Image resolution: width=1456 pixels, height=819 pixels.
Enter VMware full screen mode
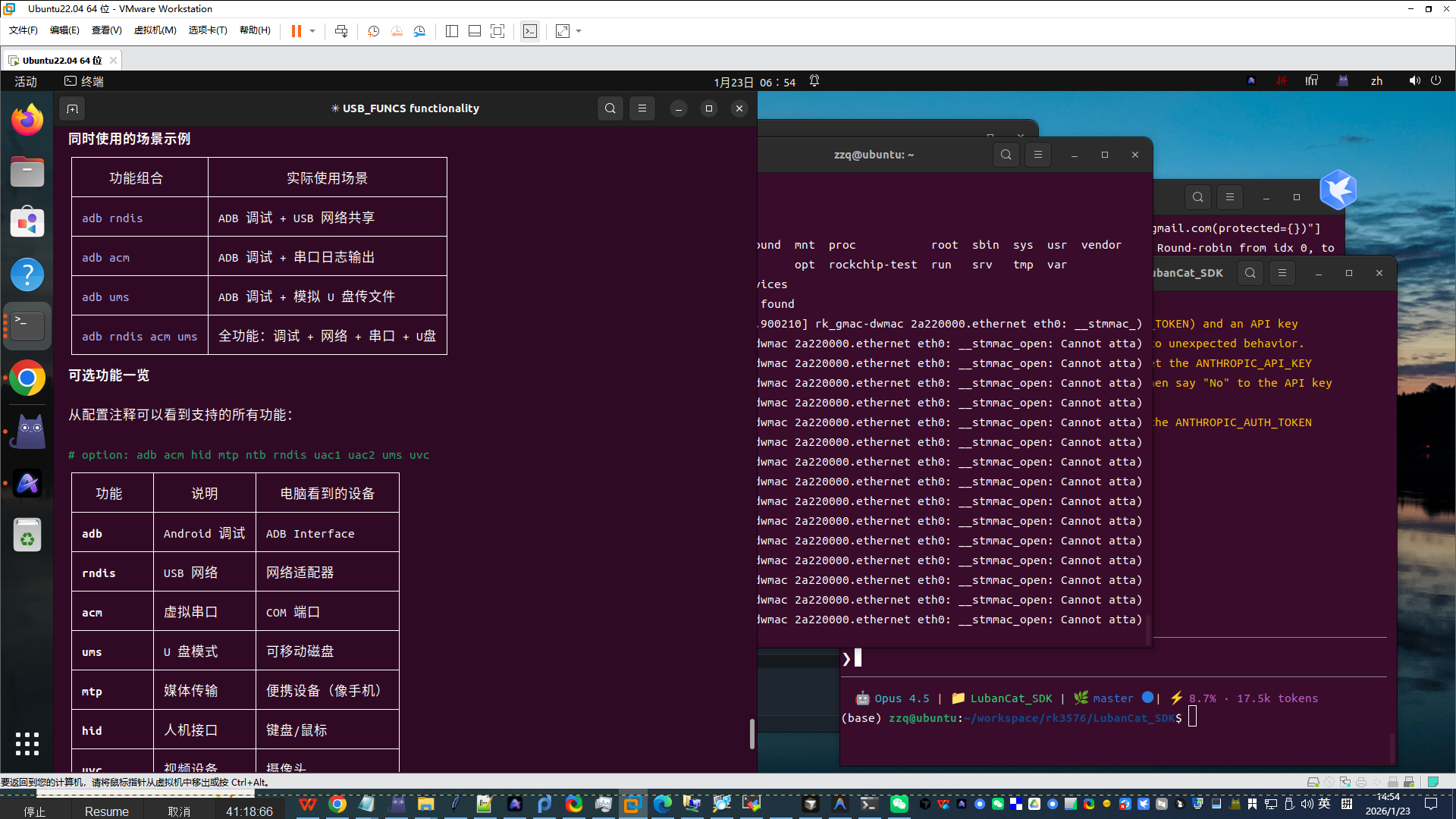[497, 31]
